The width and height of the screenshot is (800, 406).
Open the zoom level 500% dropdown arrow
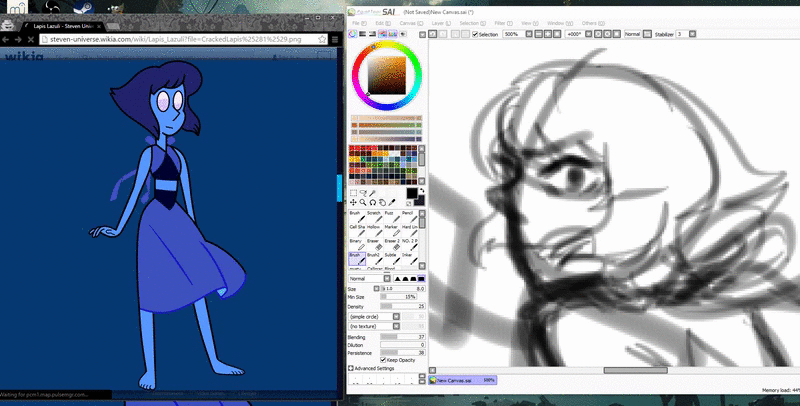[529, 34]
